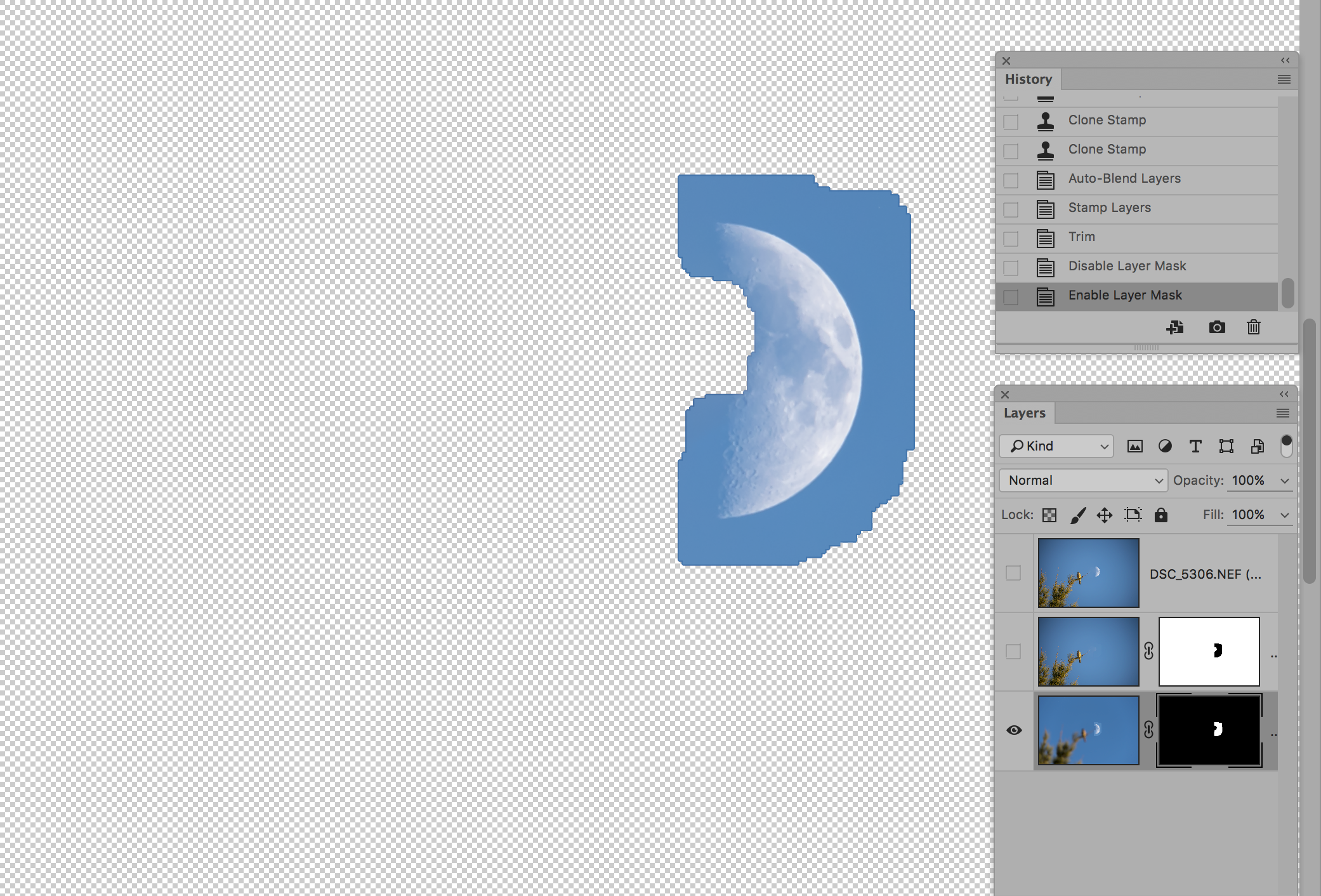1321x896 pixels.
Task: Click the create new snapshot camera icon
Action: pos(1216,327)
